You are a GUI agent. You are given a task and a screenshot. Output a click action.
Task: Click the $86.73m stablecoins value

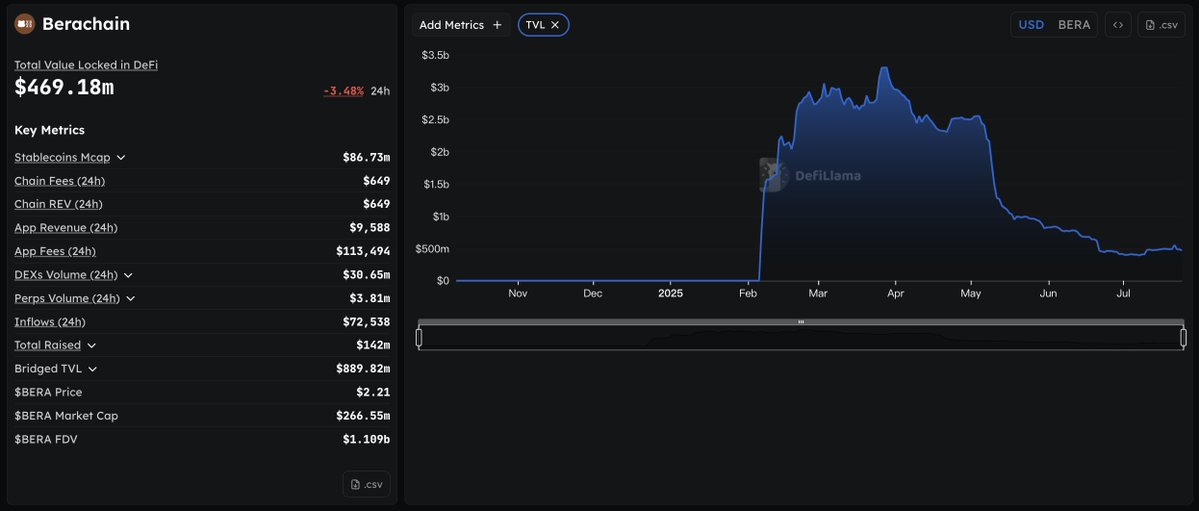pos(366,158)
